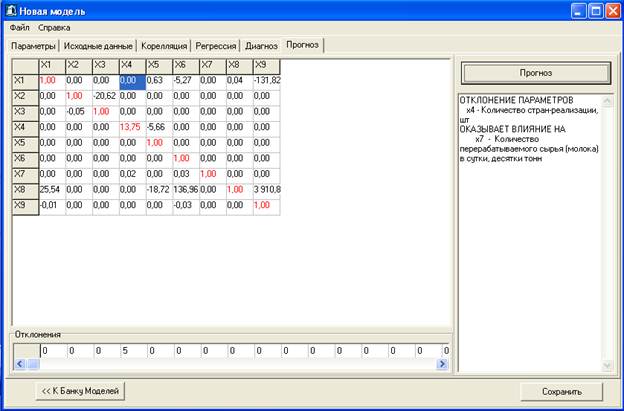Click the X9 column header
This screenshot has width=624, height=411.
tap(267, 66)
